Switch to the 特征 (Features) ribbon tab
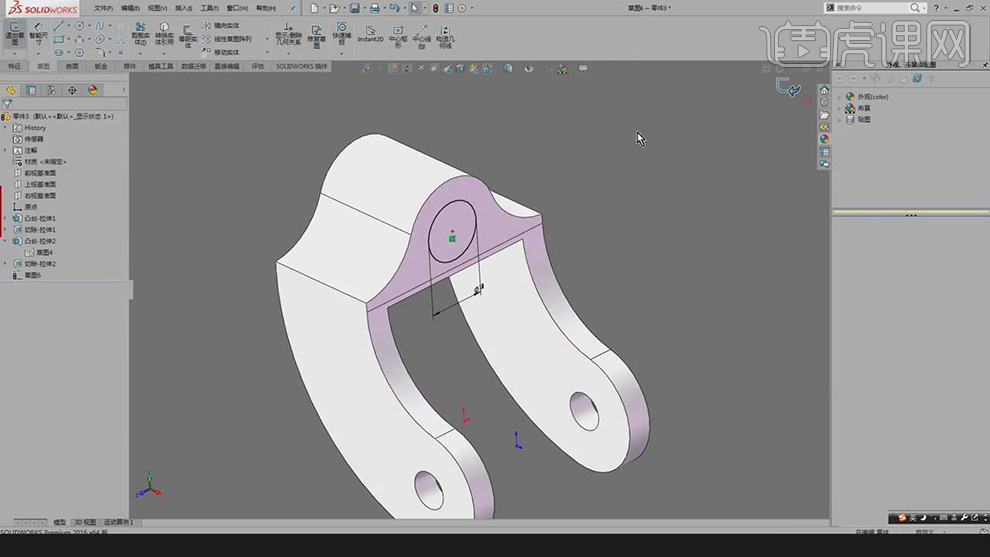 14,67
